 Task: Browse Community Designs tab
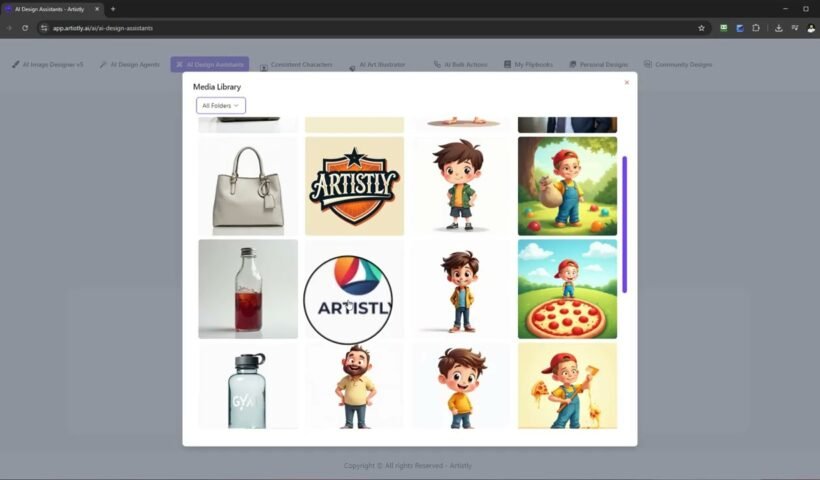click(678, 65)
